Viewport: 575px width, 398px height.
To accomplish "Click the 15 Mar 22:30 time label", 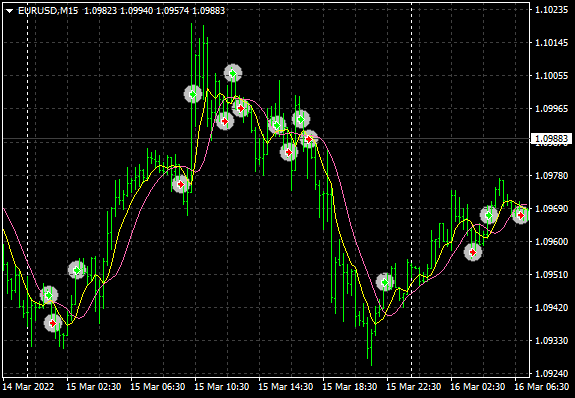I will pyautogui.click(x=414, y=387).
